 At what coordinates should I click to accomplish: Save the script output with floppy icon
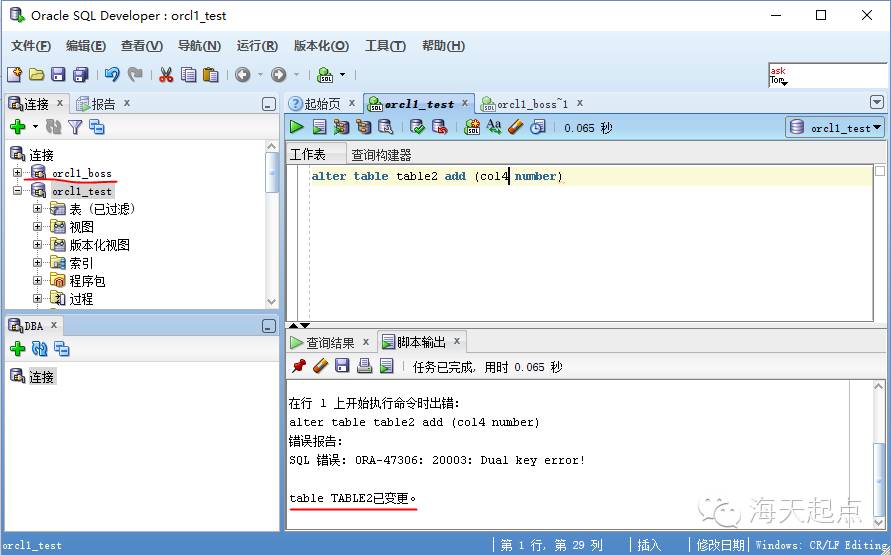click(342, 366)
